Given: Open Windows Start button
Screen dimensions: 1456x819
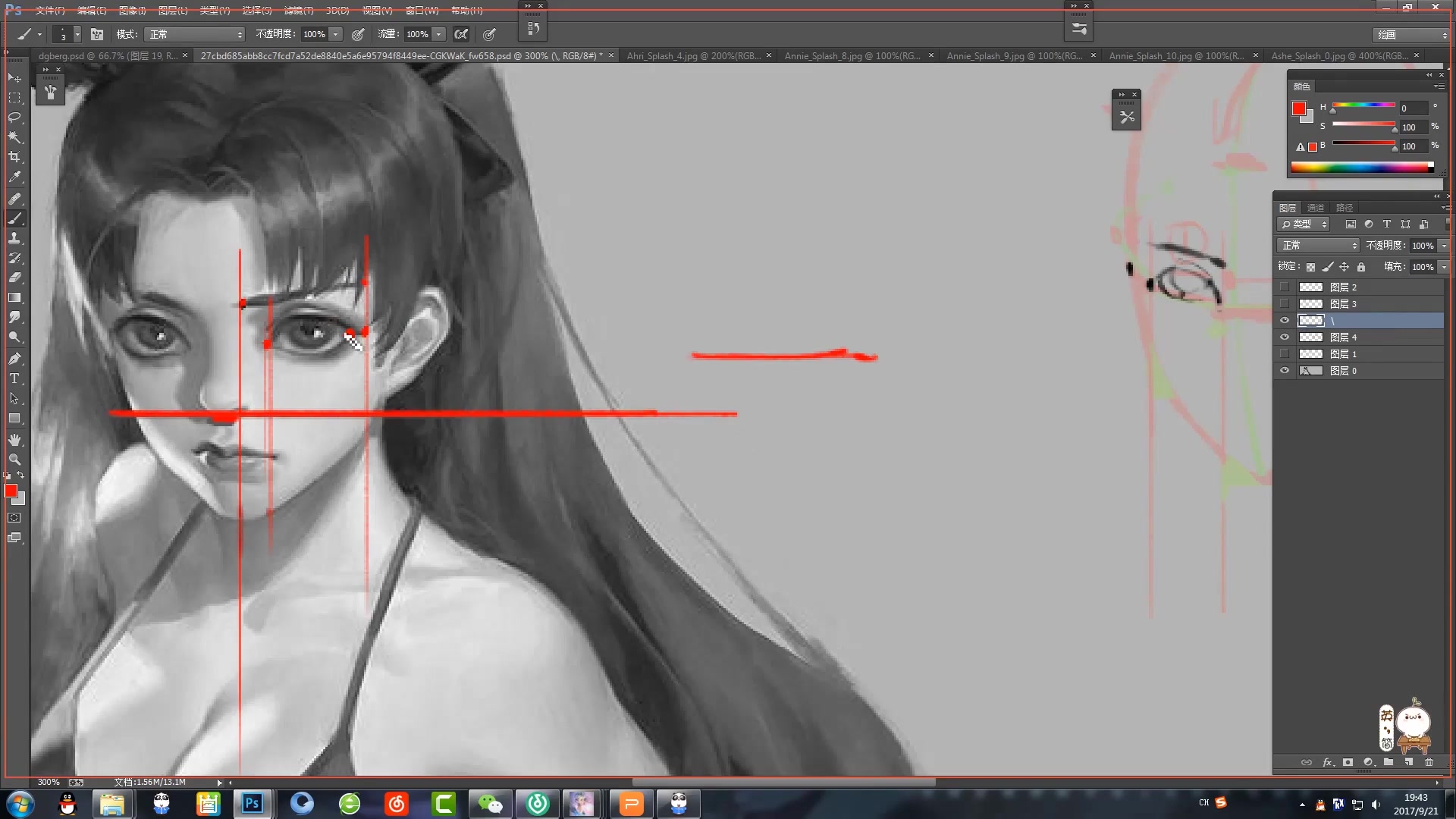Looking at the screenshot, I should click(20, 804).
